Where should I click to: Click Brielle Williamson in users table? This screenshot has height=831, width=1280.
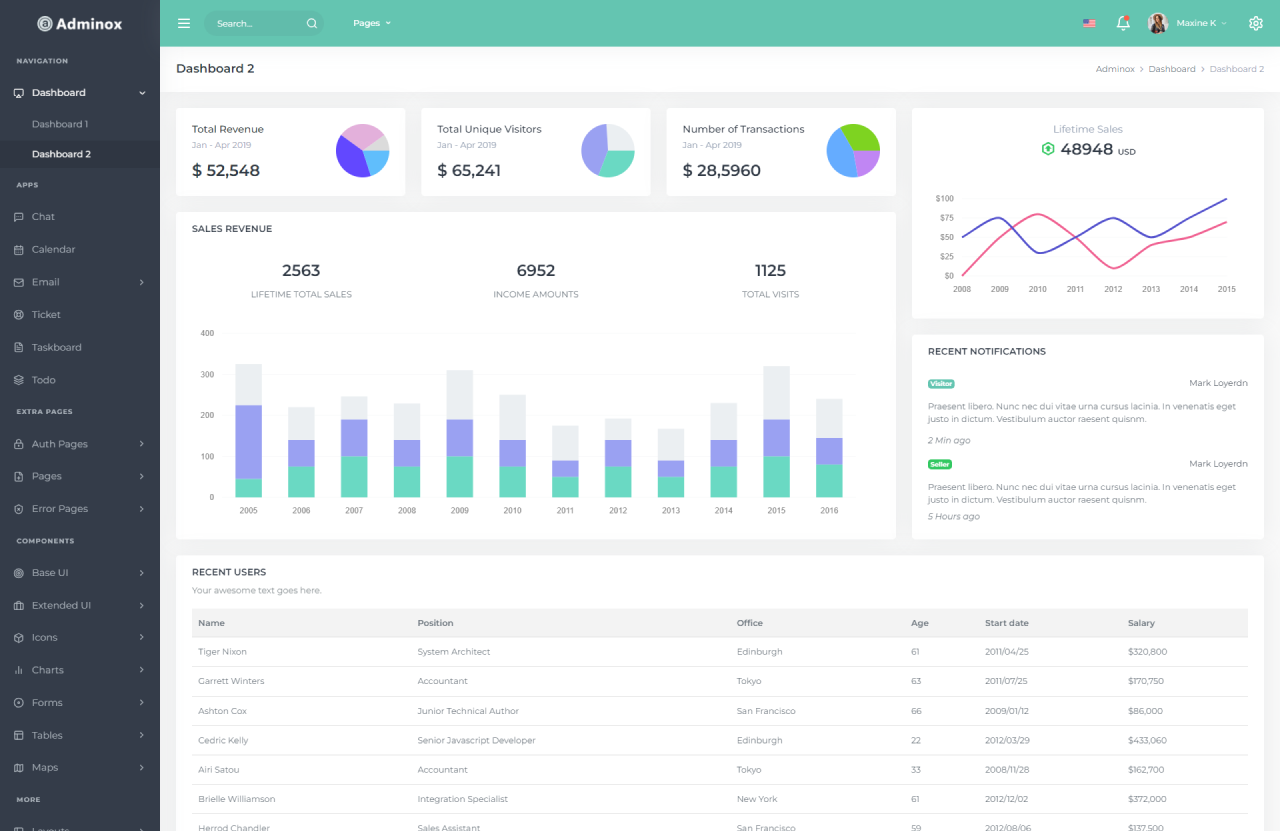pos(236,799)
